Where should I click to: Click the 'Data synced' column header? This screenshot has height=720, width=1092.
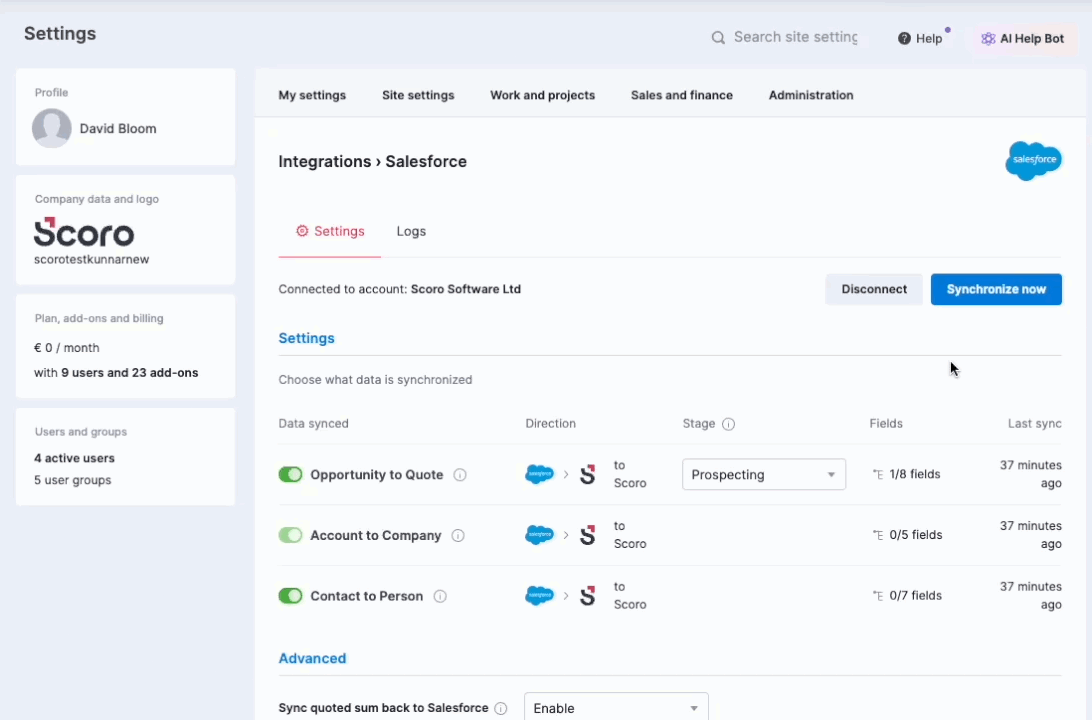pos(313,423)
